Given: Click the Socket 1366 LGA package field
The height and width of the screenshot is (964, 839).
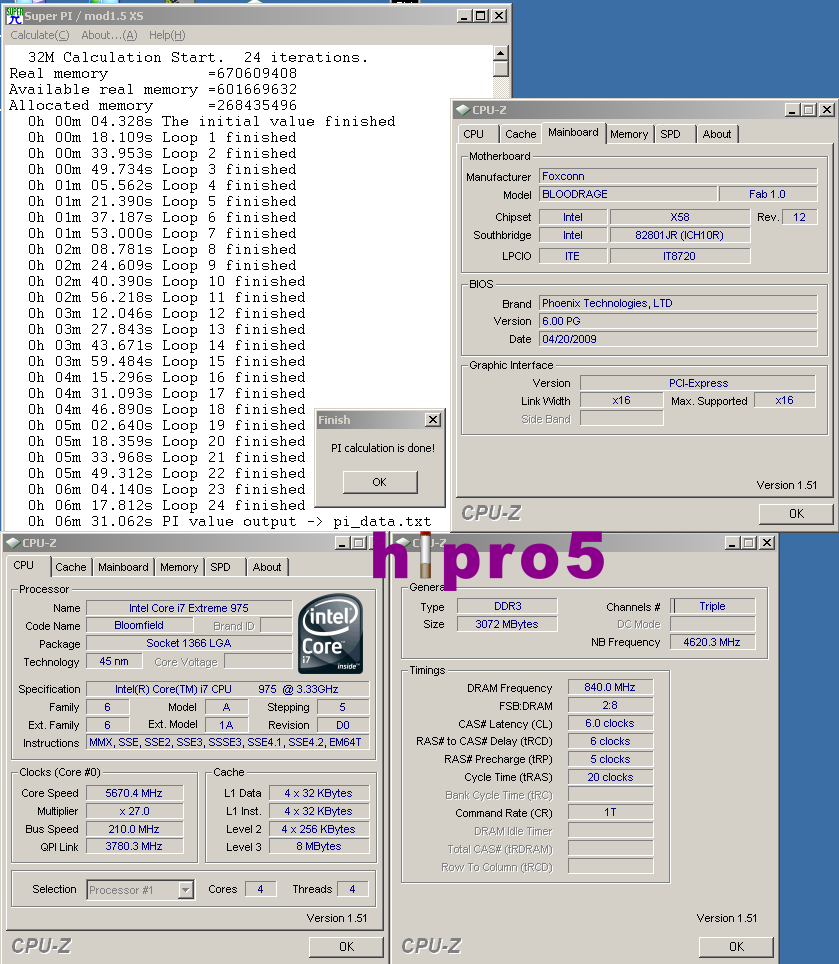Looking at the screenshot, I should [189, 643].
